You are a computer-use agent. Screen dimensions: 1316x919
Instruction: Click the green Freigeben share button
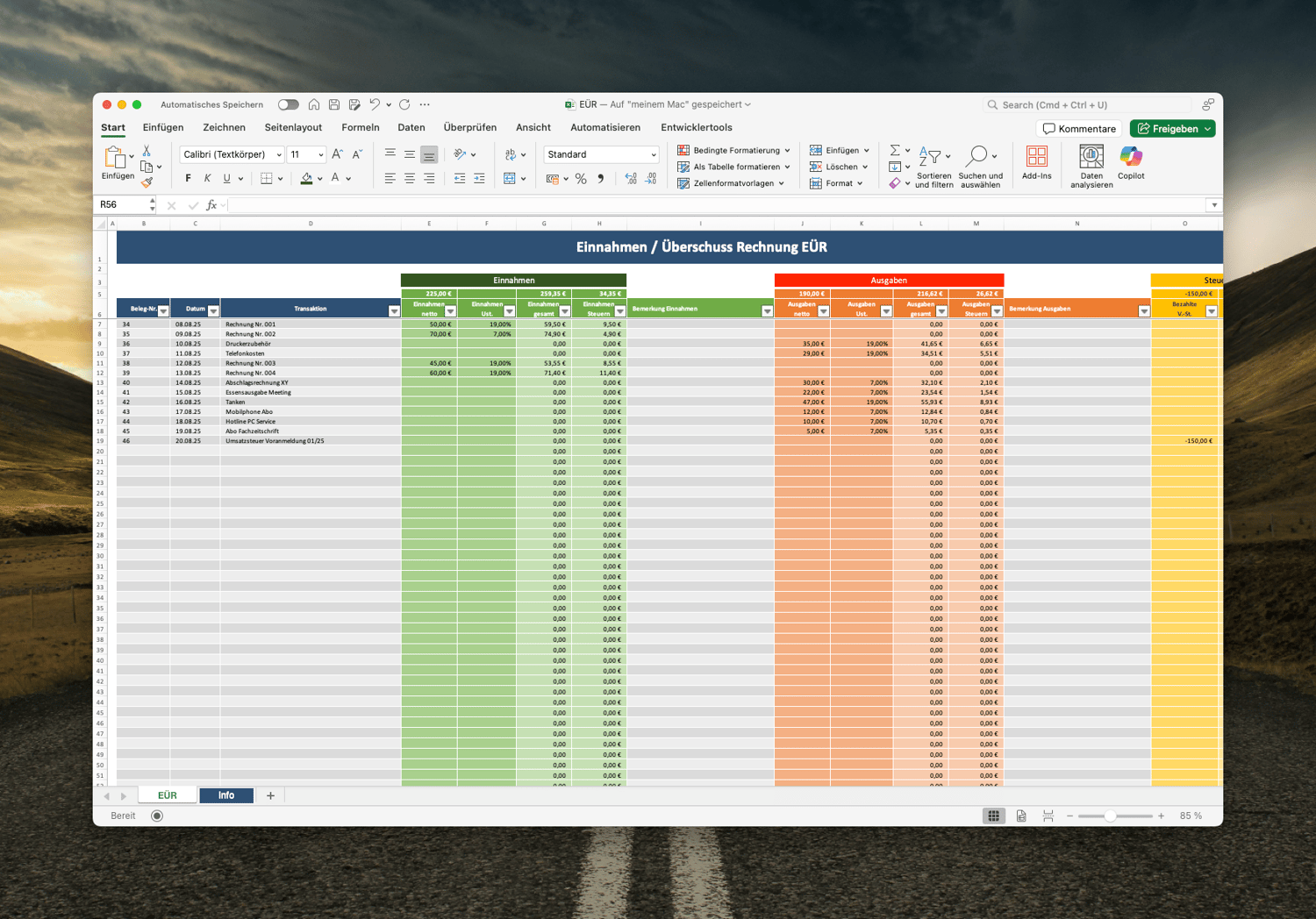click(1174, 129)
